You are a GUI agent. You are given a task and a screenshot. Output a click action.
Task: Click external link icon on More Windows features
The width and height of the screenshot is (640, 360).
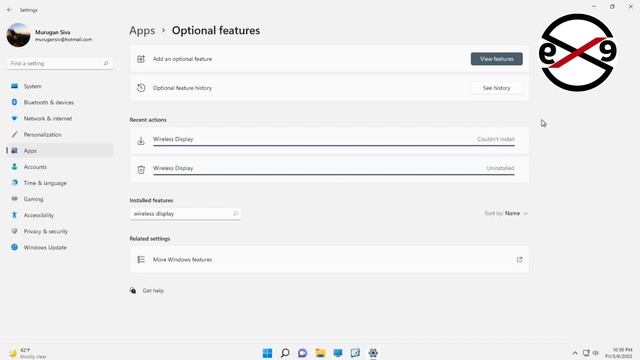click(x=519, y=260)
